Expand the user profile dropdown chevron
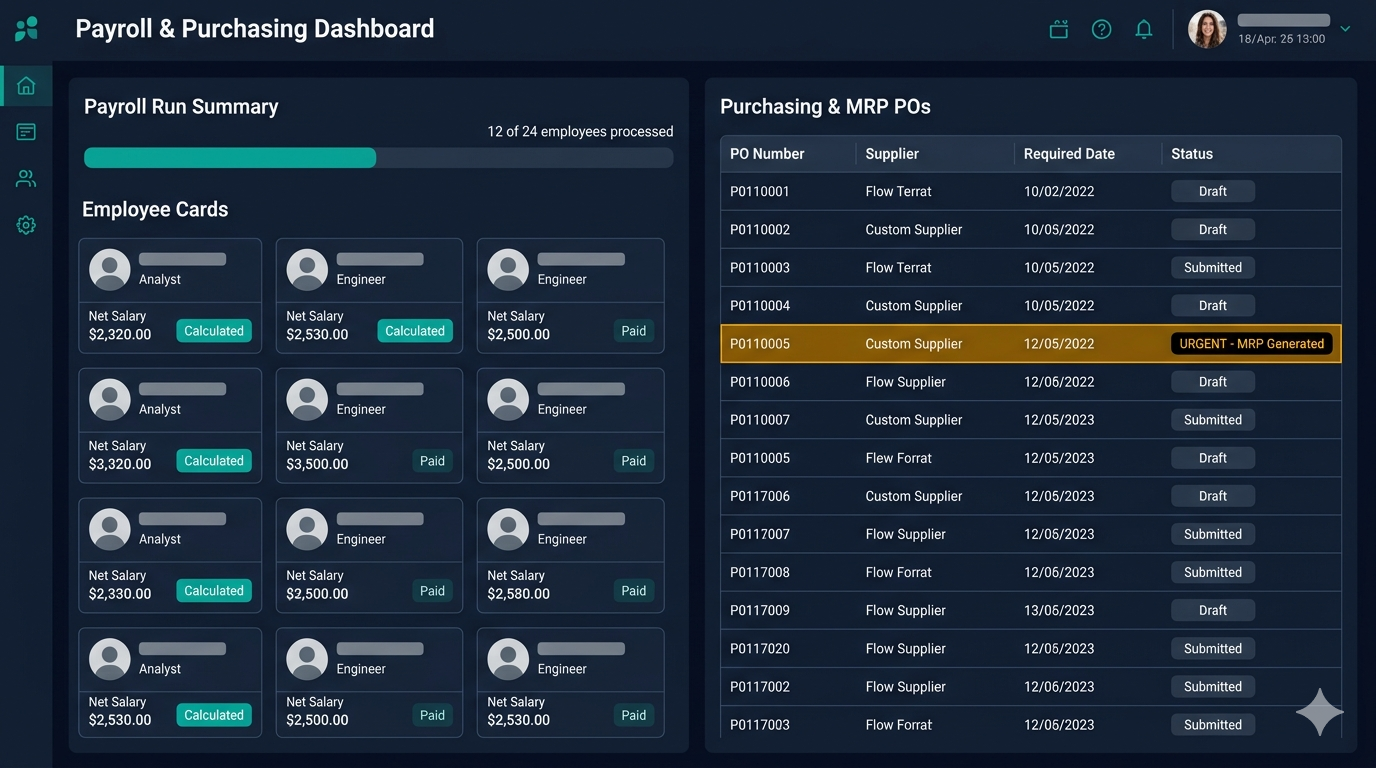1376x768 pixels. [1345, 29]
